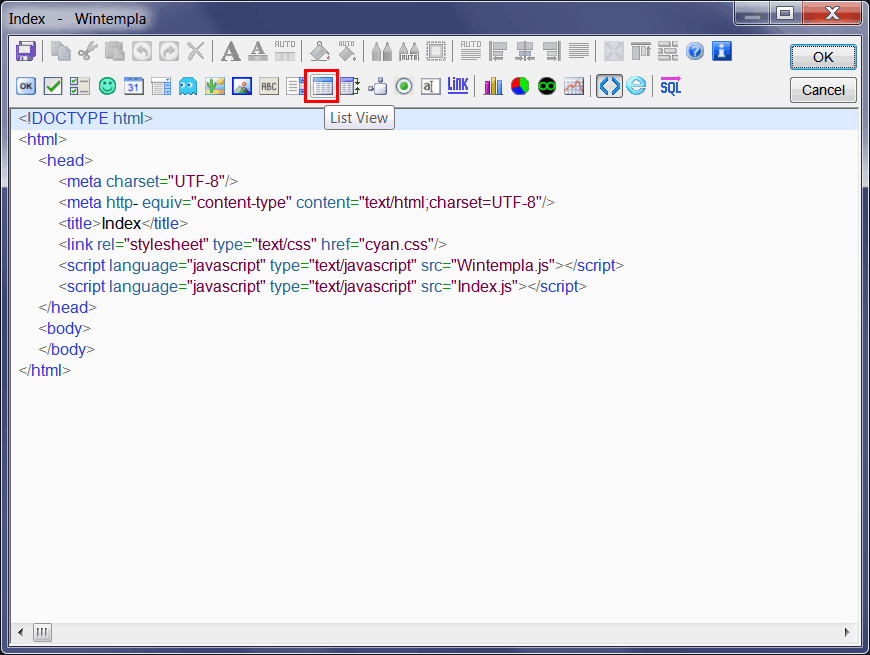Click the opening <body> tag line

(65, 328)
